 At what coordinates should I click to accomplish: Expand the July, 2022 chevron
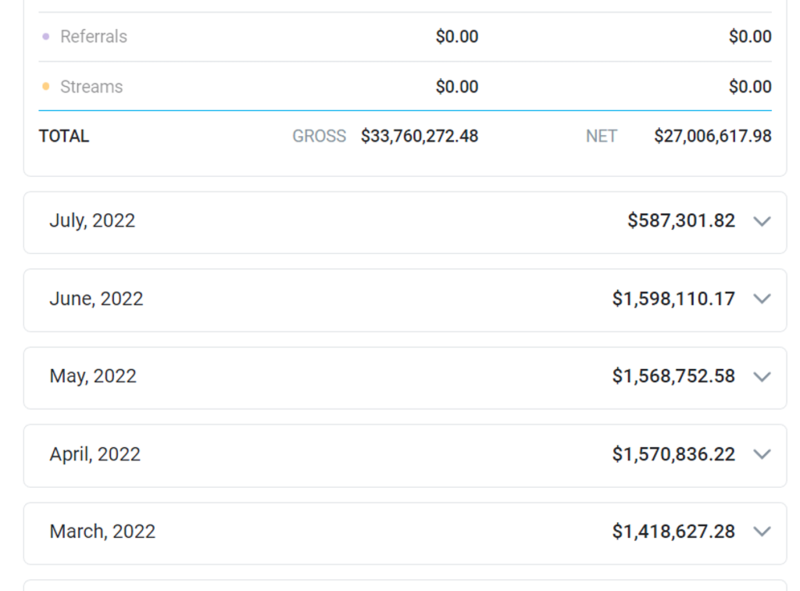tap(762, 221)
